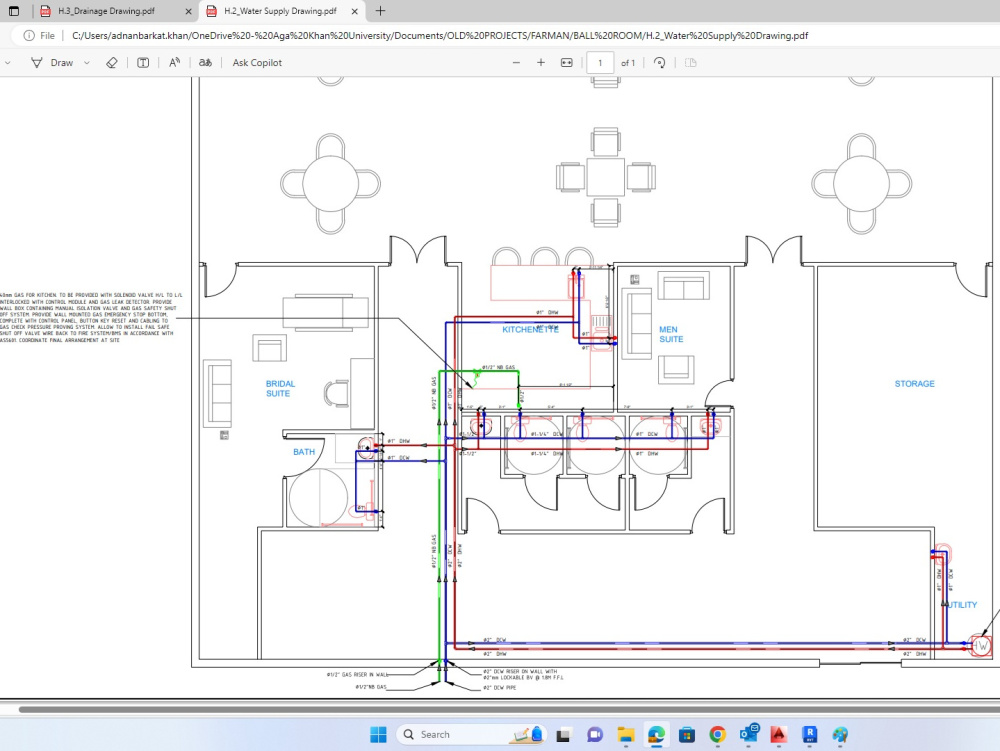This screenshot has width=1000, height=751.
Task: Toggle fit-to-width page view
Action: point(566,62)
